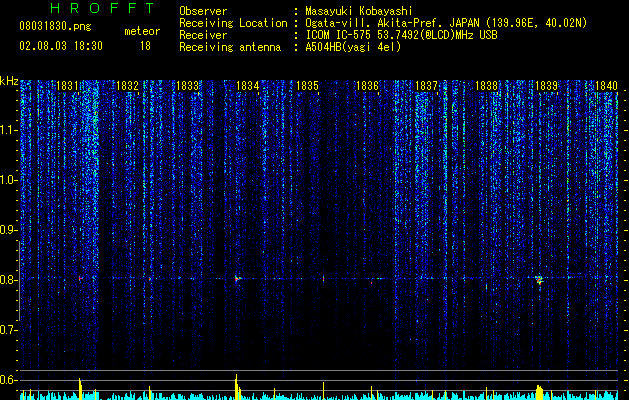
Task: Click the 1834 time marker
Action: [248, 86]
